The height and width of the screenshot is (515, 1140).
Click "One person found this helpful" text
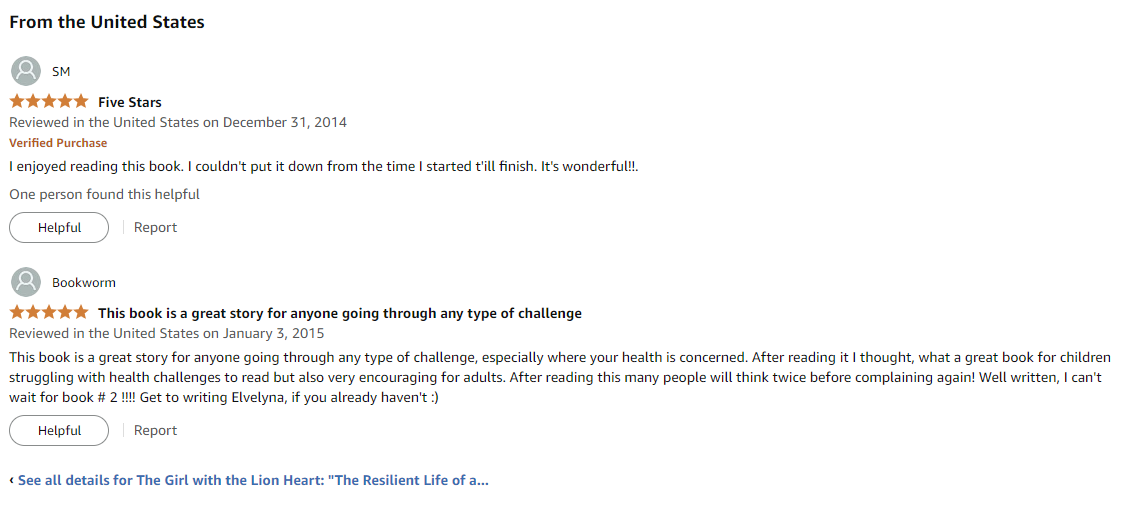104,194
